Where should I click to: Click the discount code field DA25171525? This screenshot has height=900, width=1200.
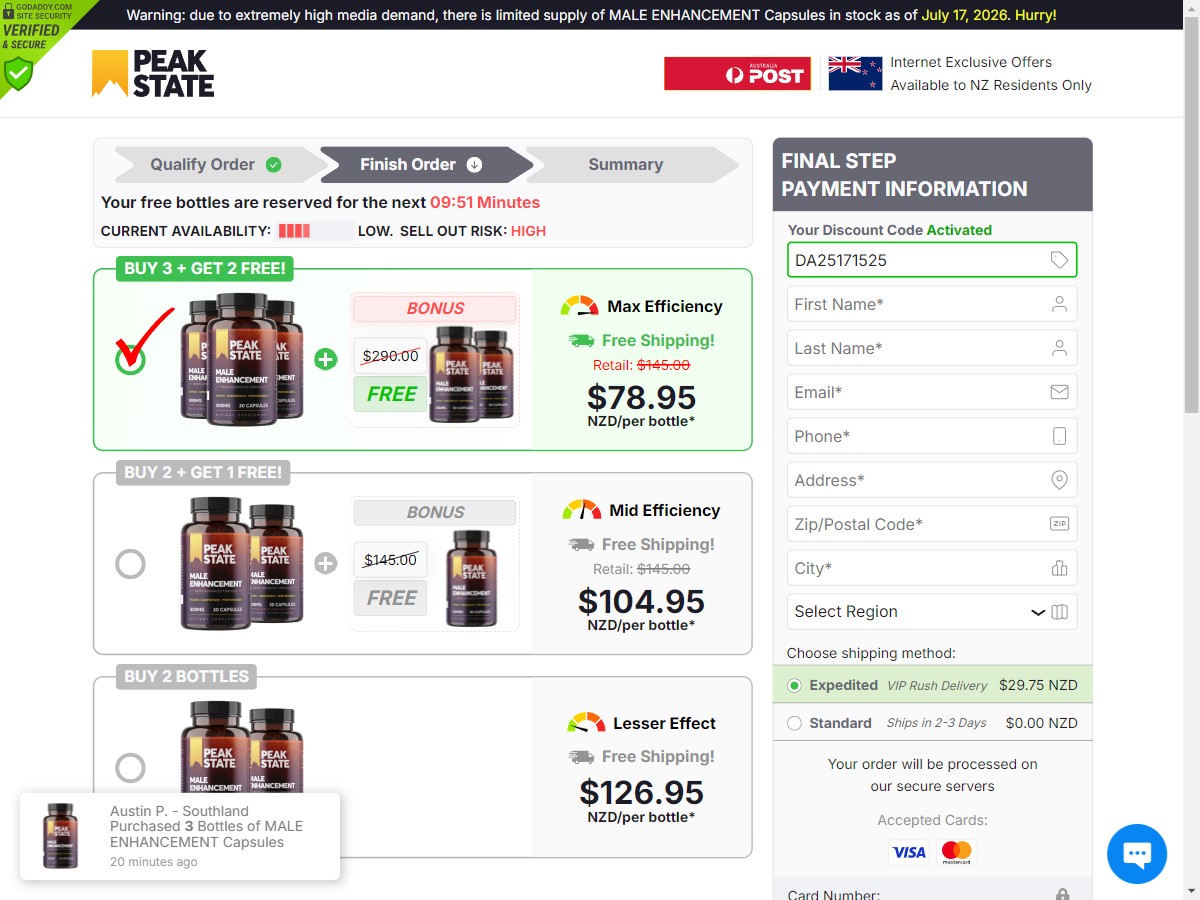(932, 260)
